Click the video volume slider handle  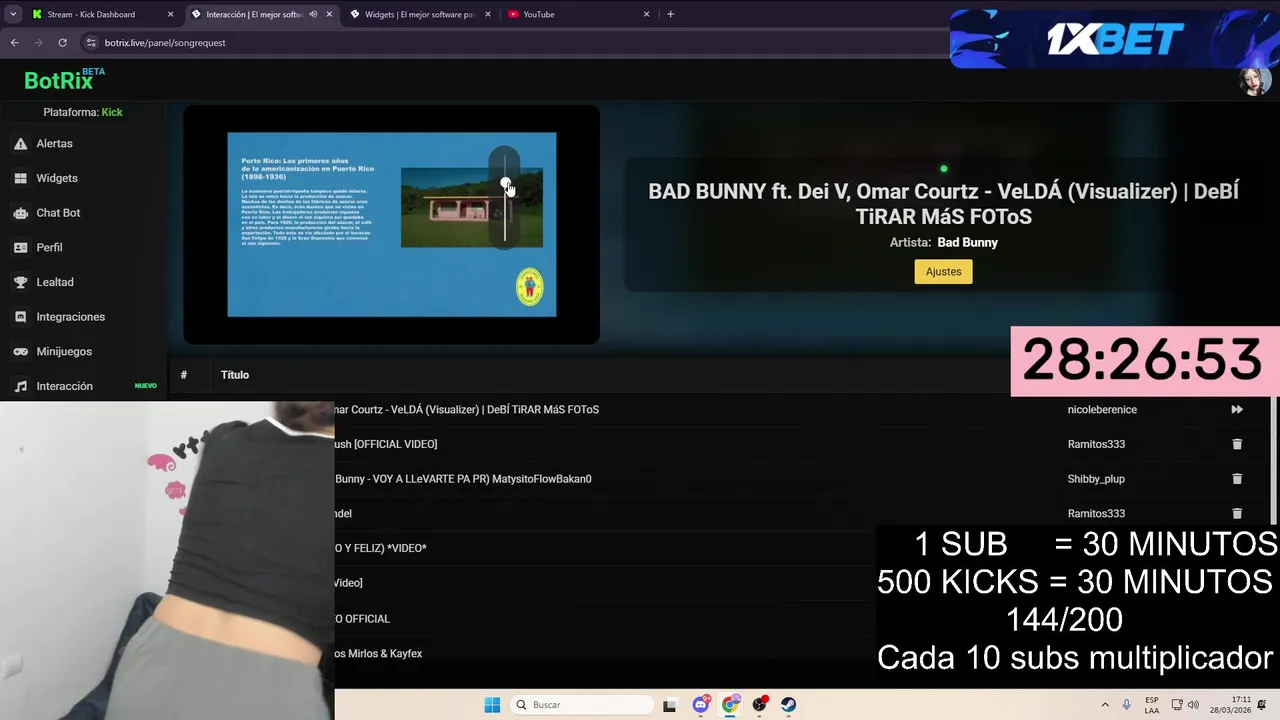pyautogui.click(x=505, y=184)
